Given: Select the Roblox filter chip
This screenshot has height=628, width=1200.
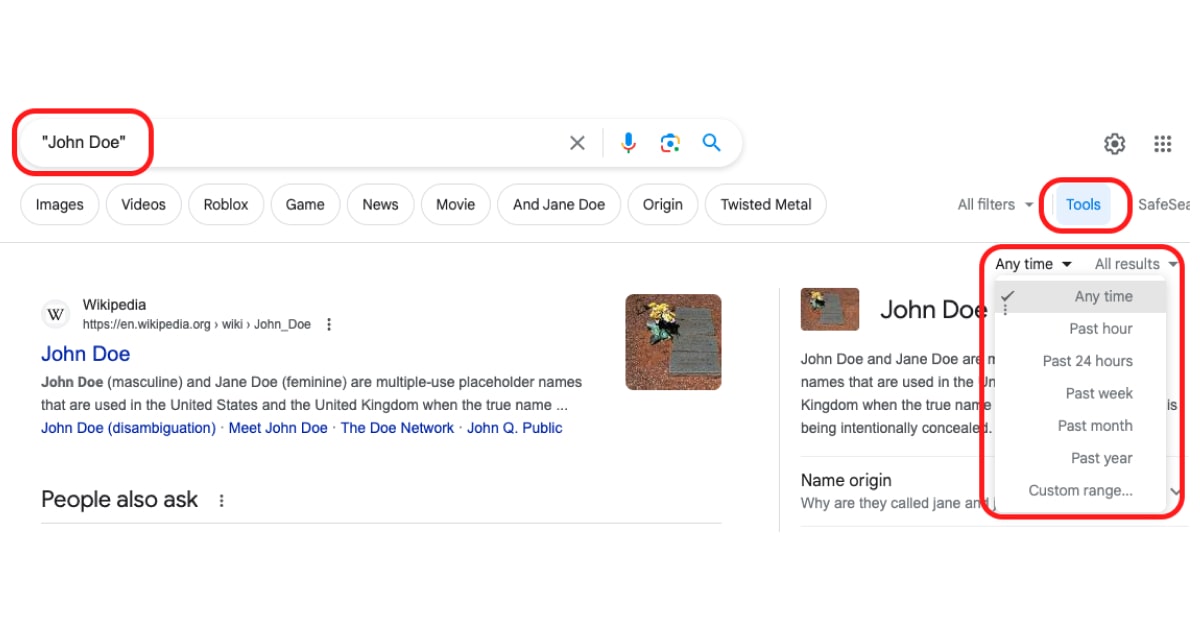Looking at the screenshot, I should pos(226,204).
